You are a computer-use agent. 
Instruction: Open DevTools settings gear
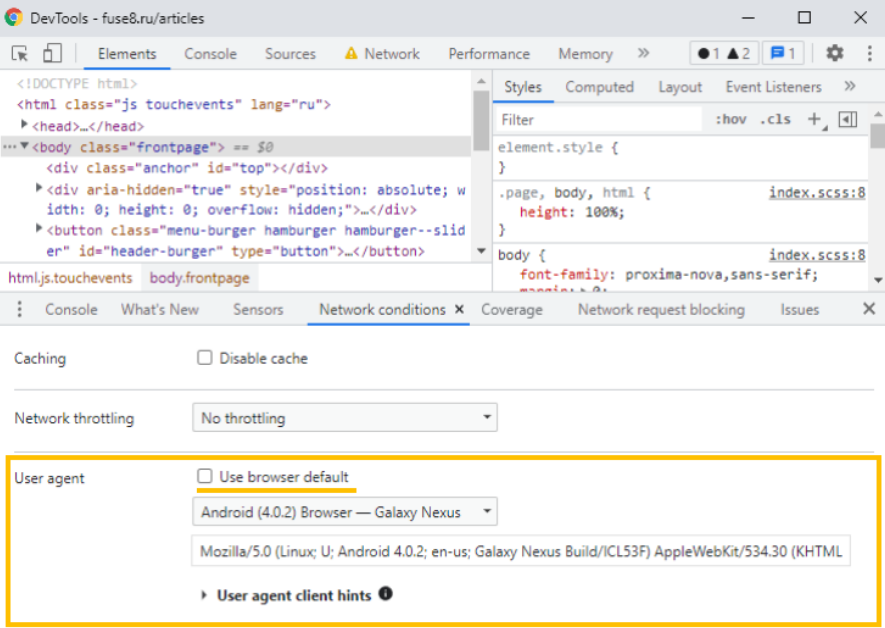[834, 54]
